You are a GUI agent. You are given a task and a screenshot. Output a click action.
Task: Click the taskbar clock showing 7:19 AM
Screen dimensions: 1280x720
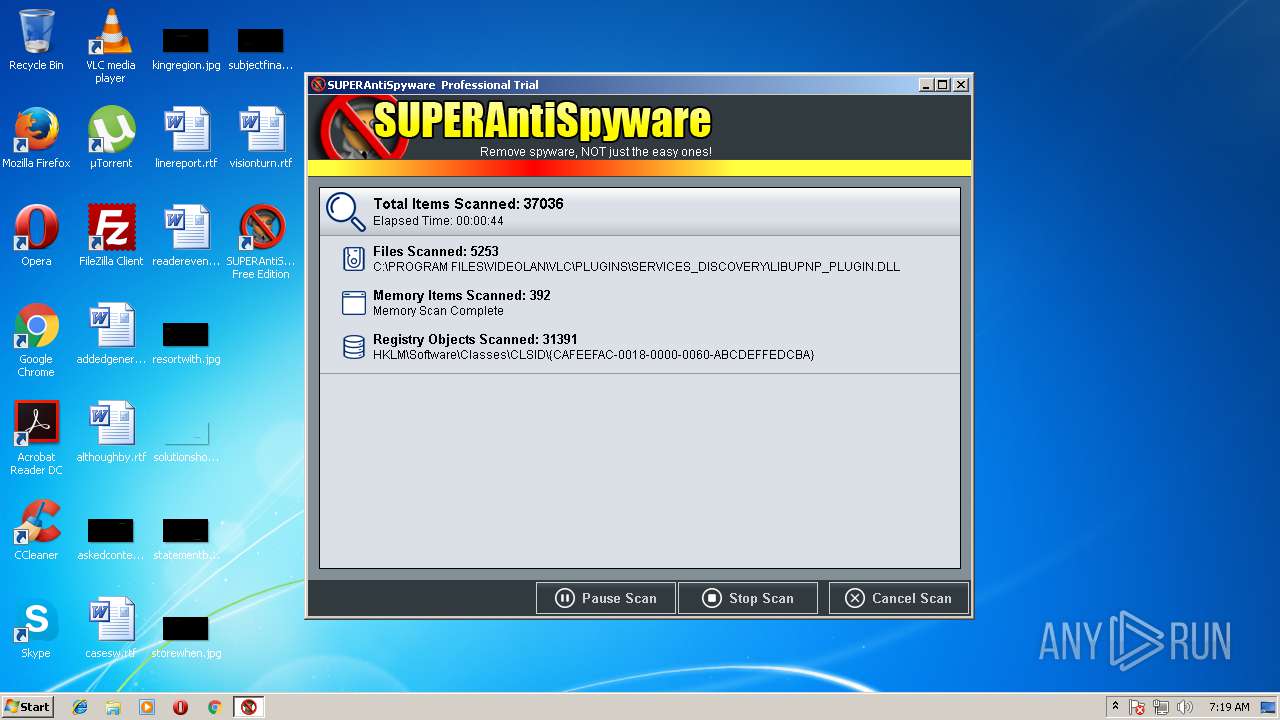(1229, 707)
